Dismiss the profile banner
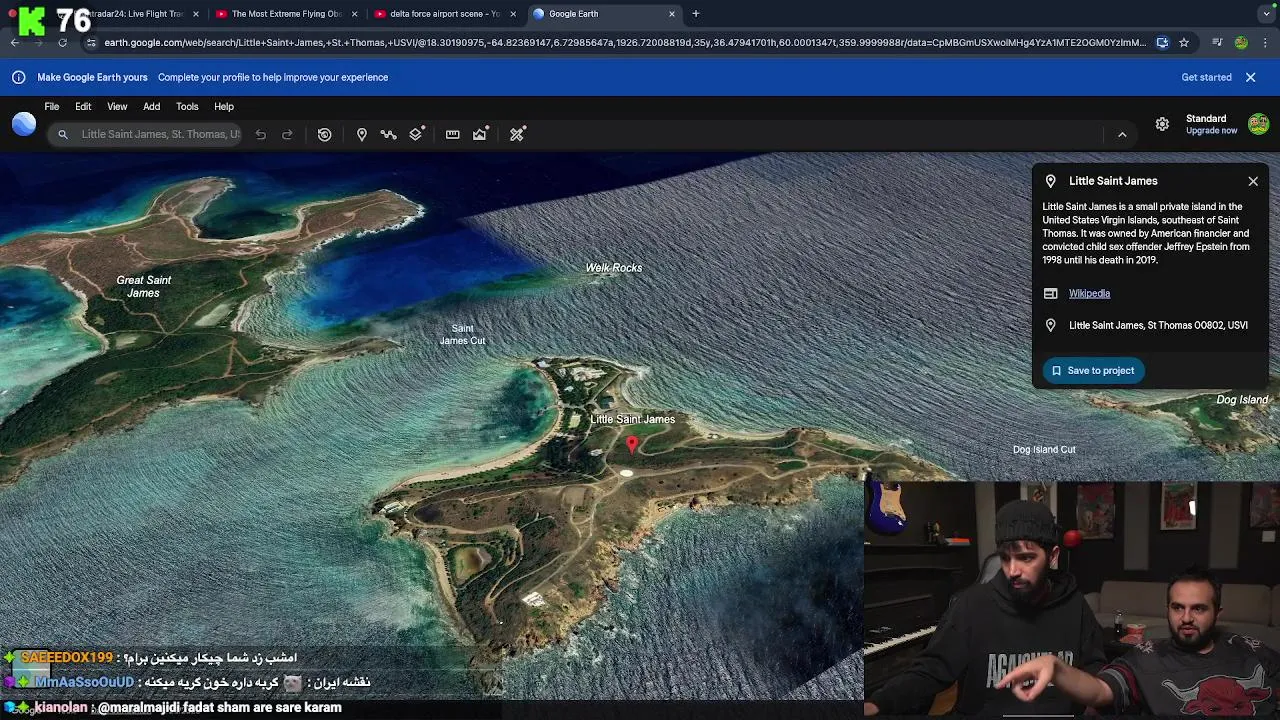This screenshot has width=1280, height=720. click(1250, 77)
